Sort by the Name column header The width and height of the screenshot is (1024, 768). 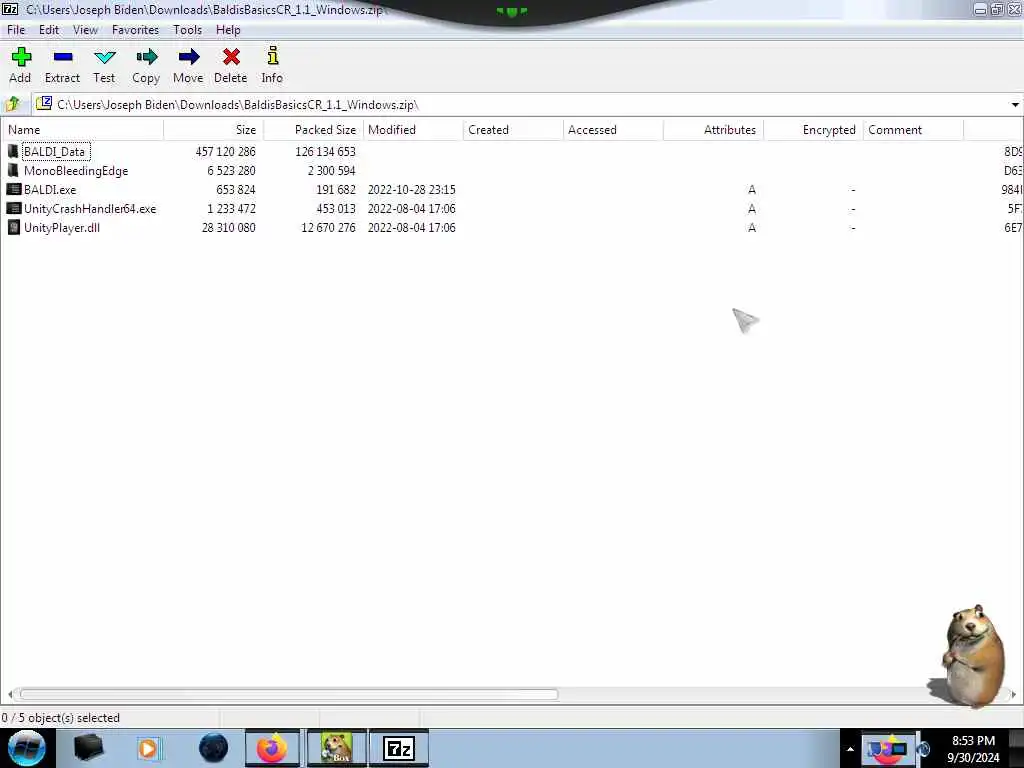[82, 130]
